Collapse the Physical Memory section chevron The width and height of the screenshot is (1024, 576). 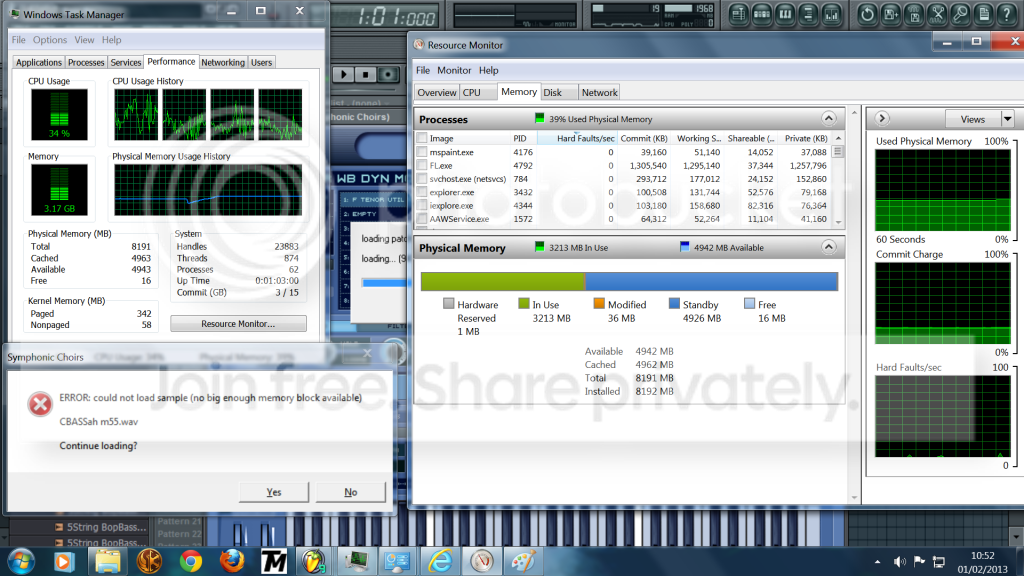tap(829, 248)
